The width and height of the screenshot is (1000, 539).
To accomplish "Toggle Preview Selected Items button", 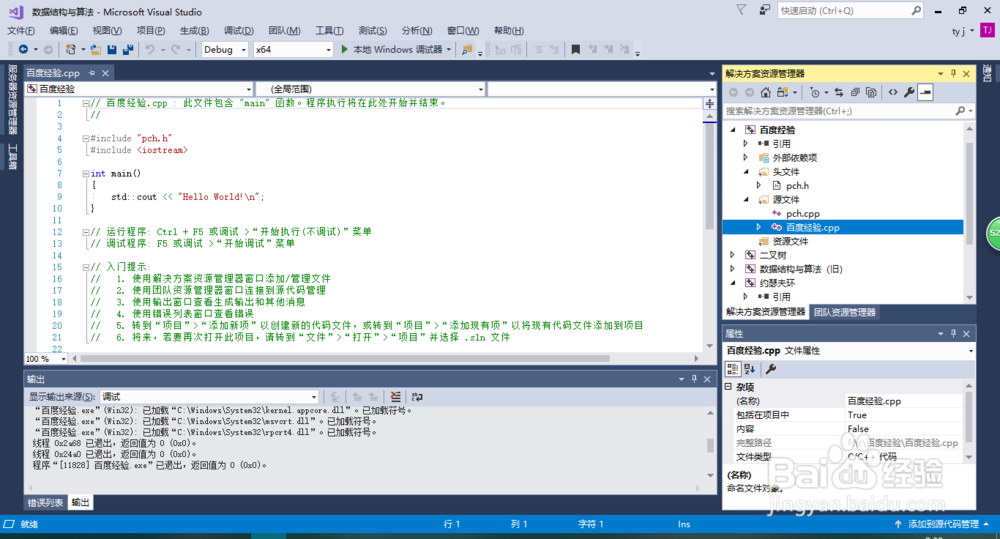I will 925,92.
